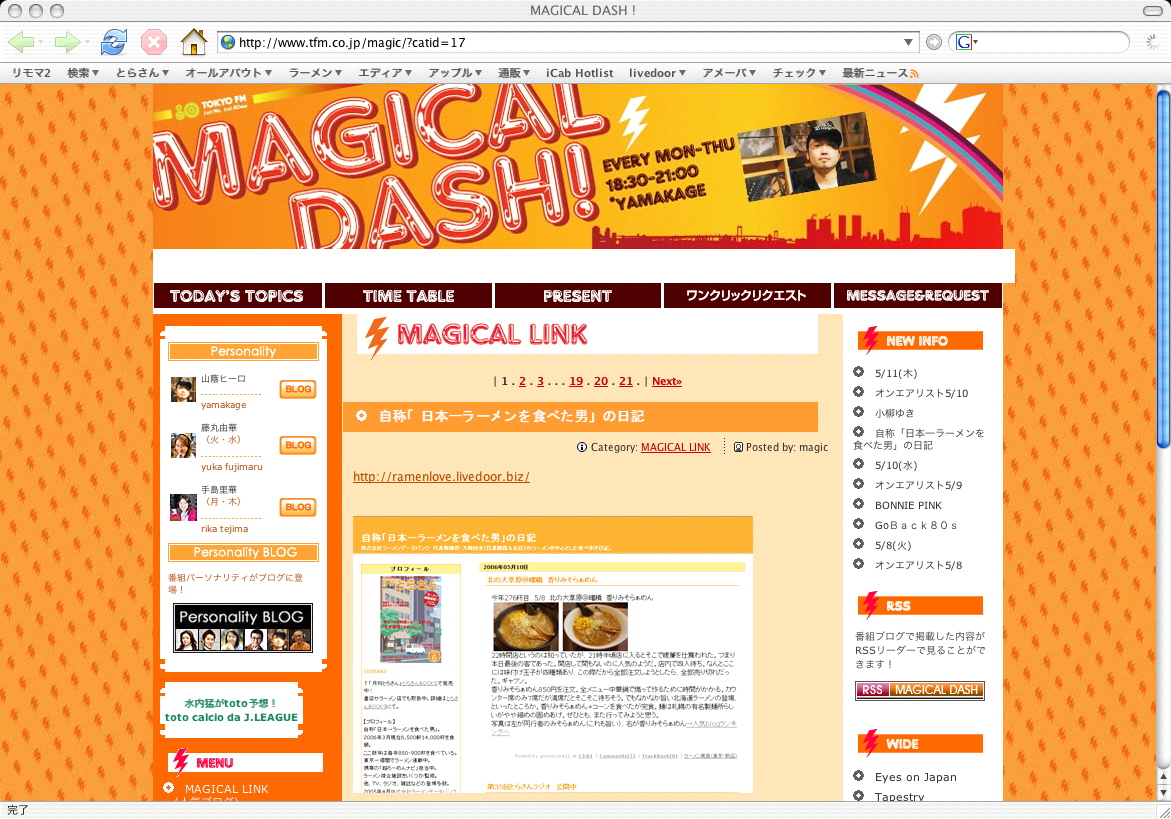Image resolution: width=1171 pixels, height=819 pixels.
Task: Open the MESSAGE&REQUEST tab
Action: point(918,296)
